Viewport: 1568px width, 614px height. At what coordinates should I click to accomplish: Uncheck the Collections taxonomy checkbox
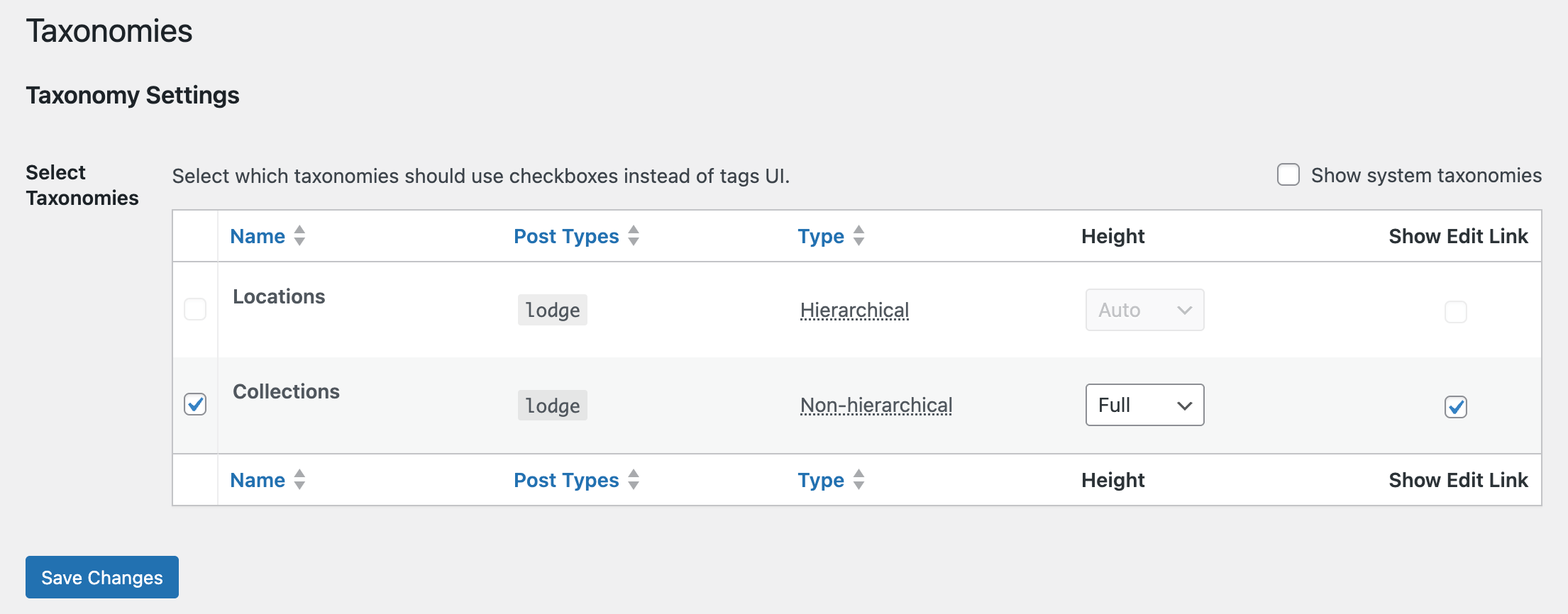click(x=195, y=404)
